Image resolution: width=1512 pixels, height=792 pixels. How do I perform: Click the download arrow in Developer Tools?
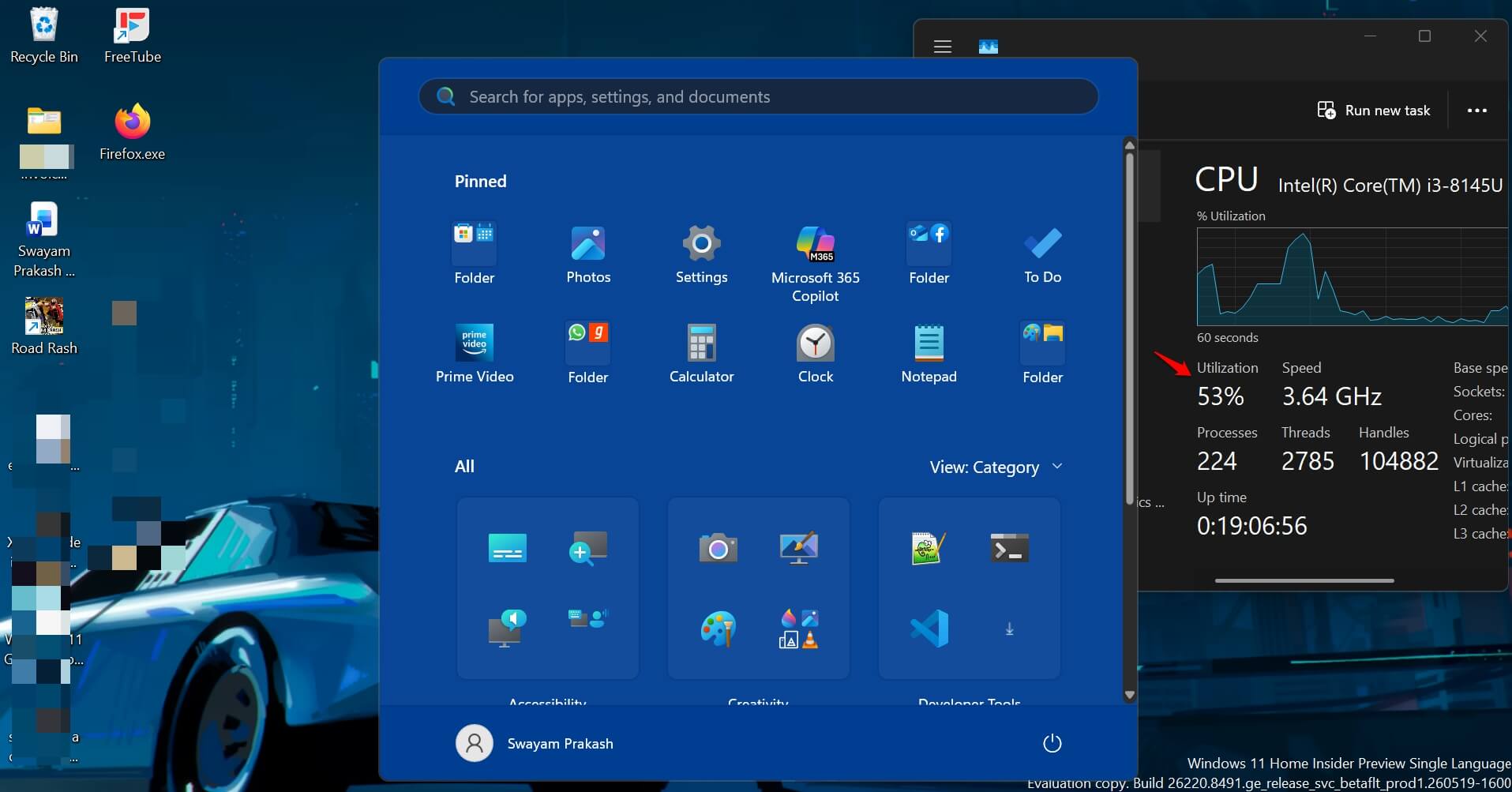[1009, 629]
